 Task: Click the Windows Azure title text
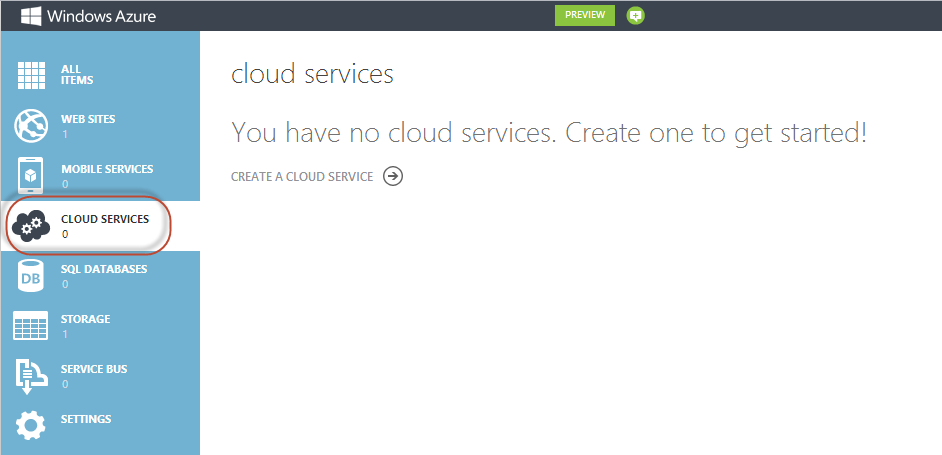101,17
